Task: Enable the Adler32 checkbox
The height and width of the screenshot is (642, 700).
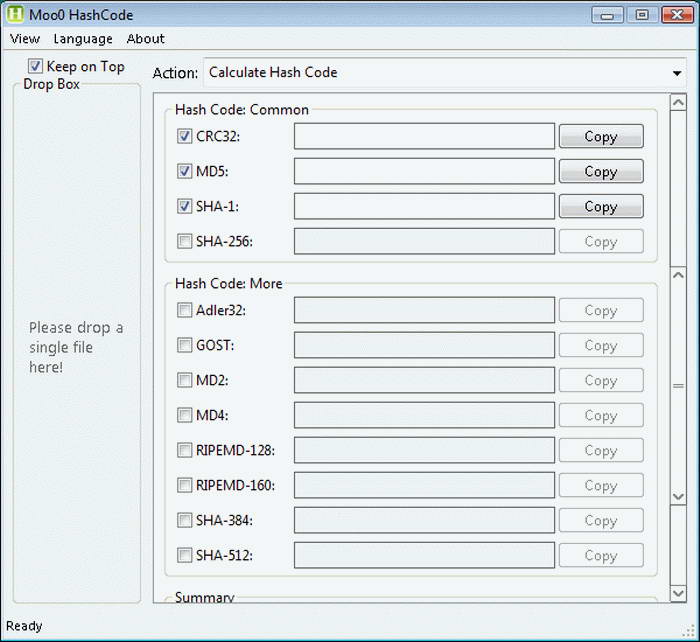Action: [x=184, y=310]
